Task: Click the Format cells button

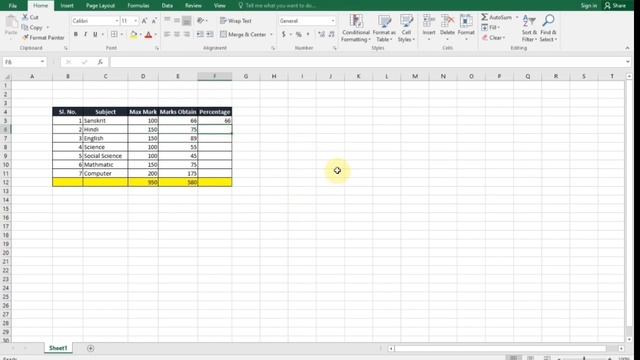Action: coord(466,28)
